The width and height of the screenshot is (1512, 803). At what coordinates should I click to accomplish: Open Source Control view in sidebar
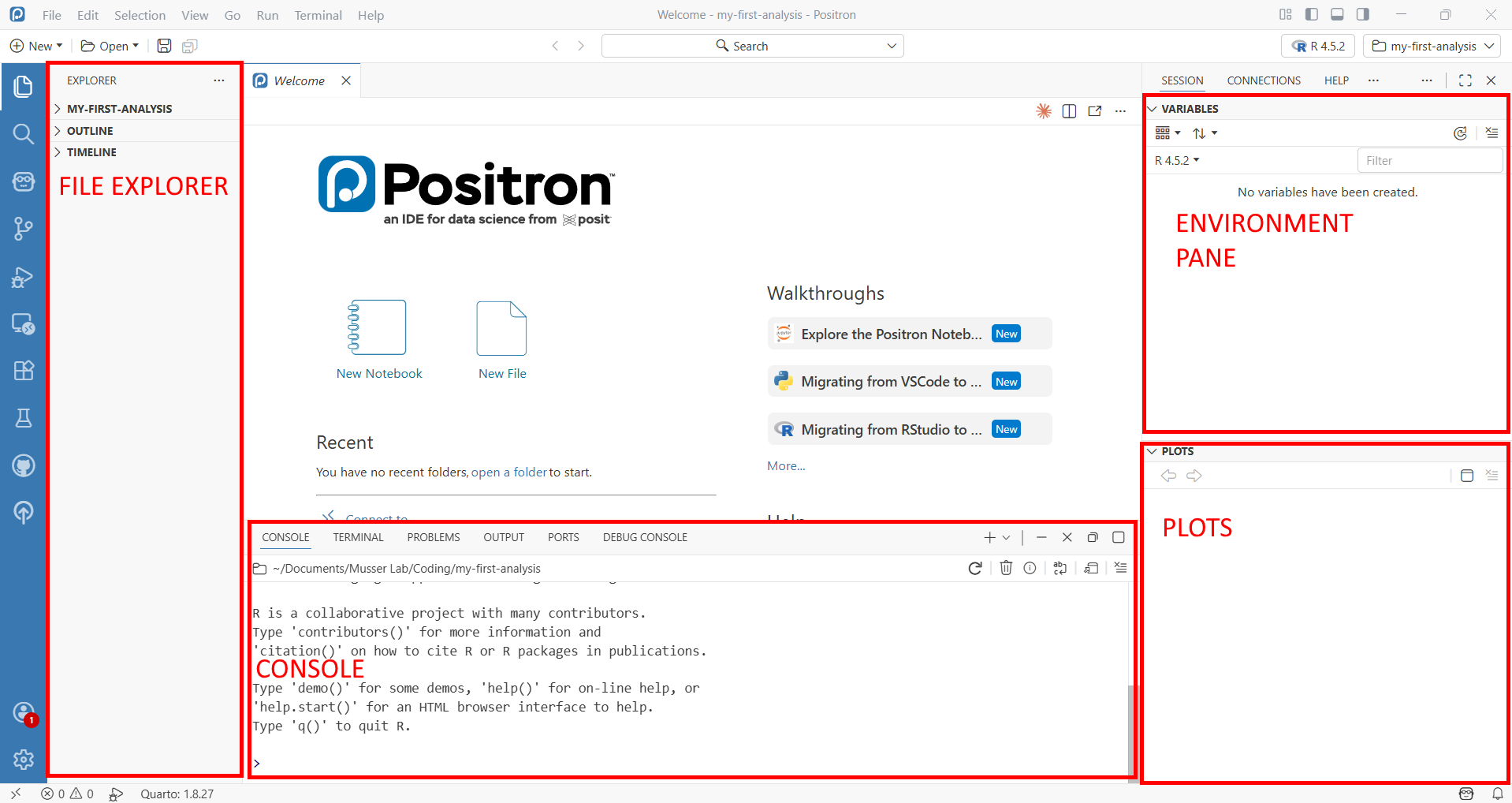click(x=24, y=229)
